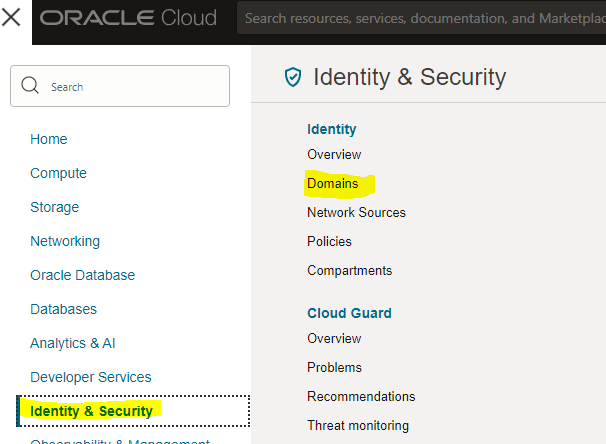Go to Compartments page
Screen dimensions: 606x444
coord(349,270)
